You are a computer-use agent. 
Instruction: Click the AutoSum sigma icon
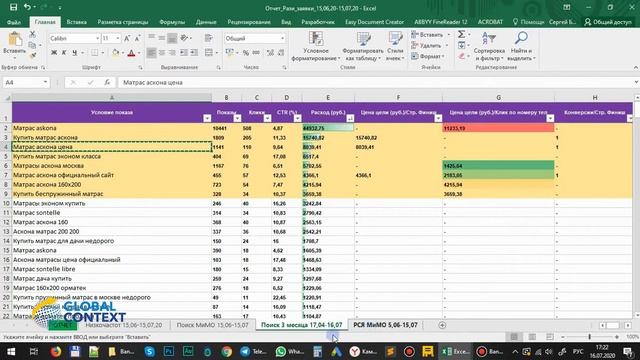click(x=461, y=34)
